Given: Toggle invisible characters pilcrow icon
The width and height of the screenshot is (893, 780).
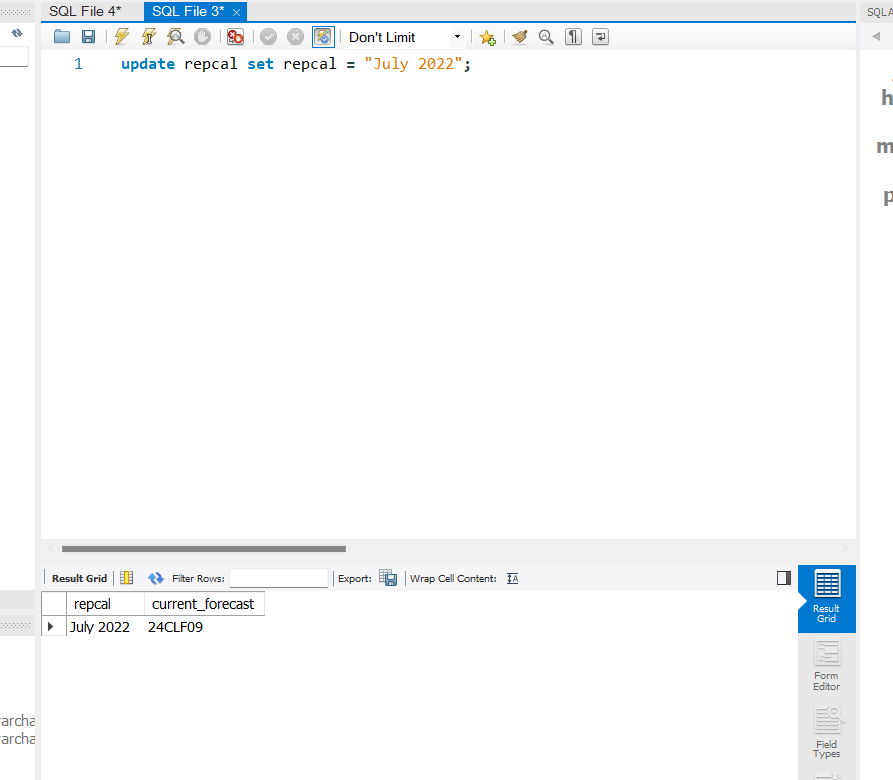Looking at the screenshot, I should (x=573, y=37).
